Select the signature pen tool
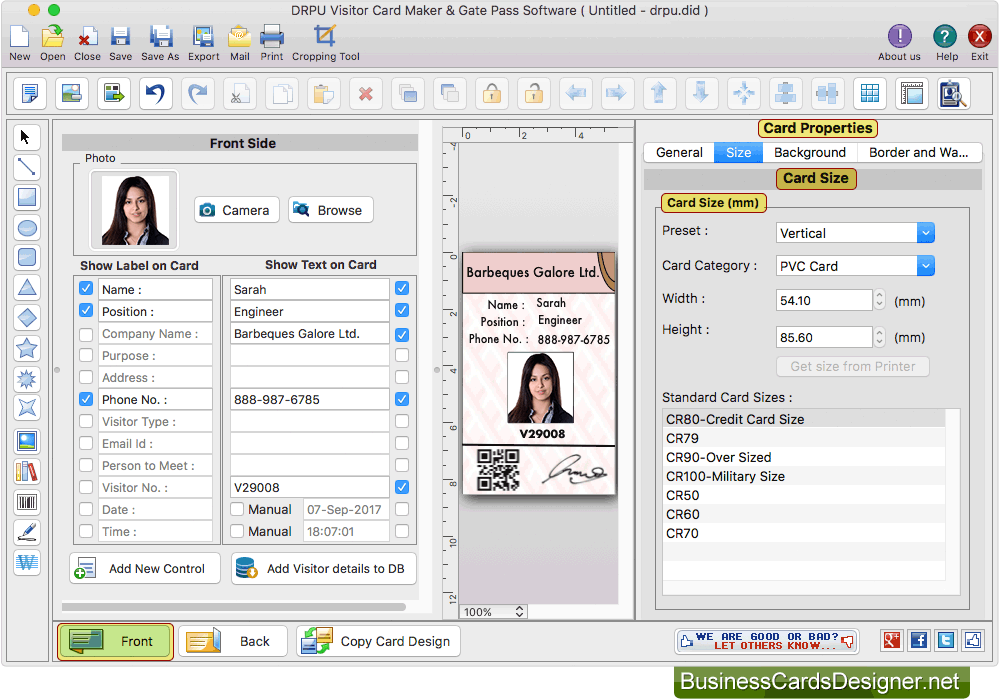This screenshot has height=699, width=999. tap(26, 532)
